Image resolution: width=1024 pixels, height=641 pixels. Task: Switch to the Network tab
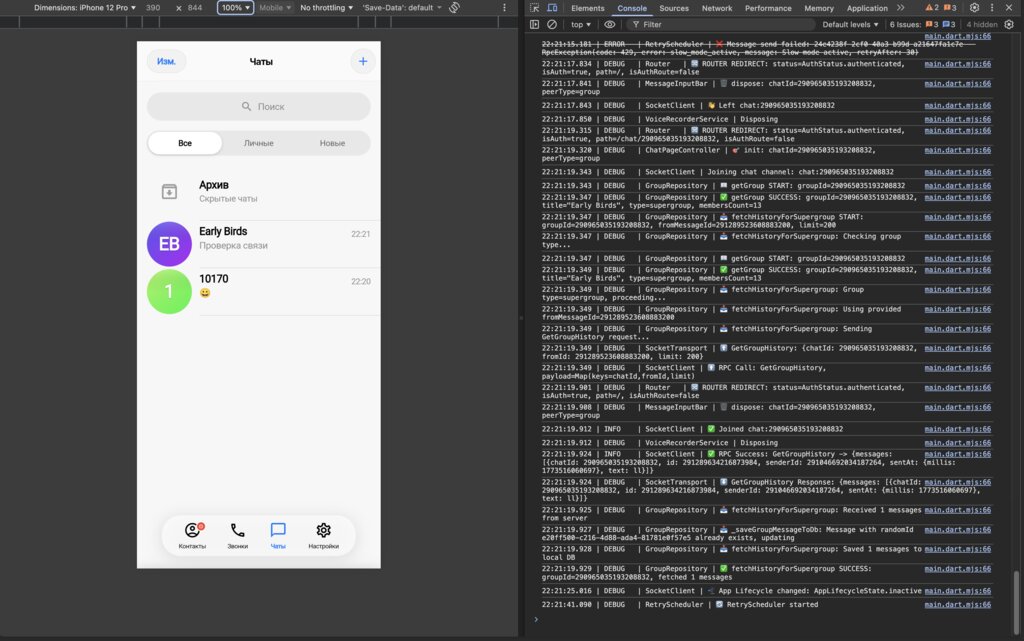[x=716, y=8]
